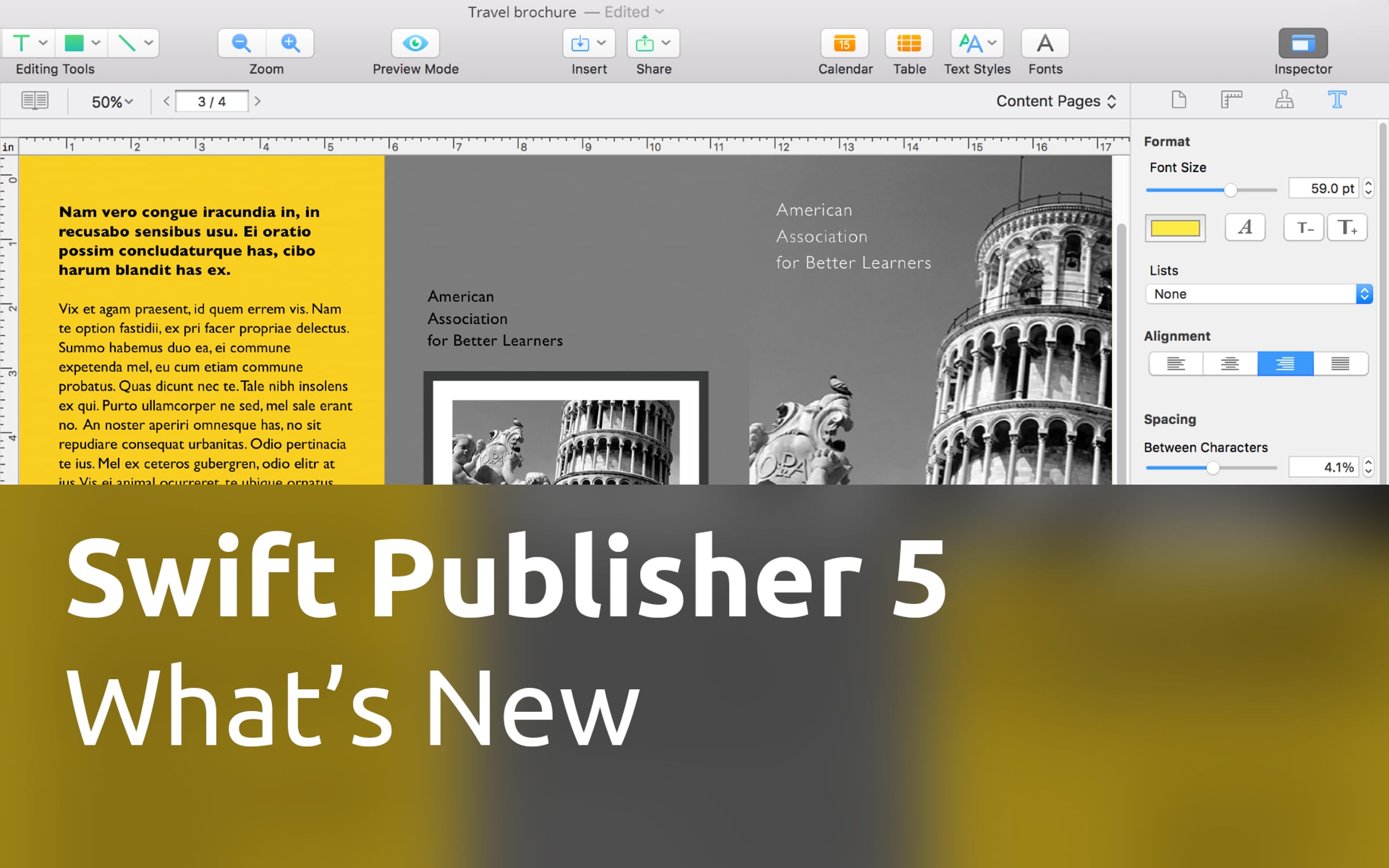Open the Content Pages layer selector

(x=1056, y=101)
